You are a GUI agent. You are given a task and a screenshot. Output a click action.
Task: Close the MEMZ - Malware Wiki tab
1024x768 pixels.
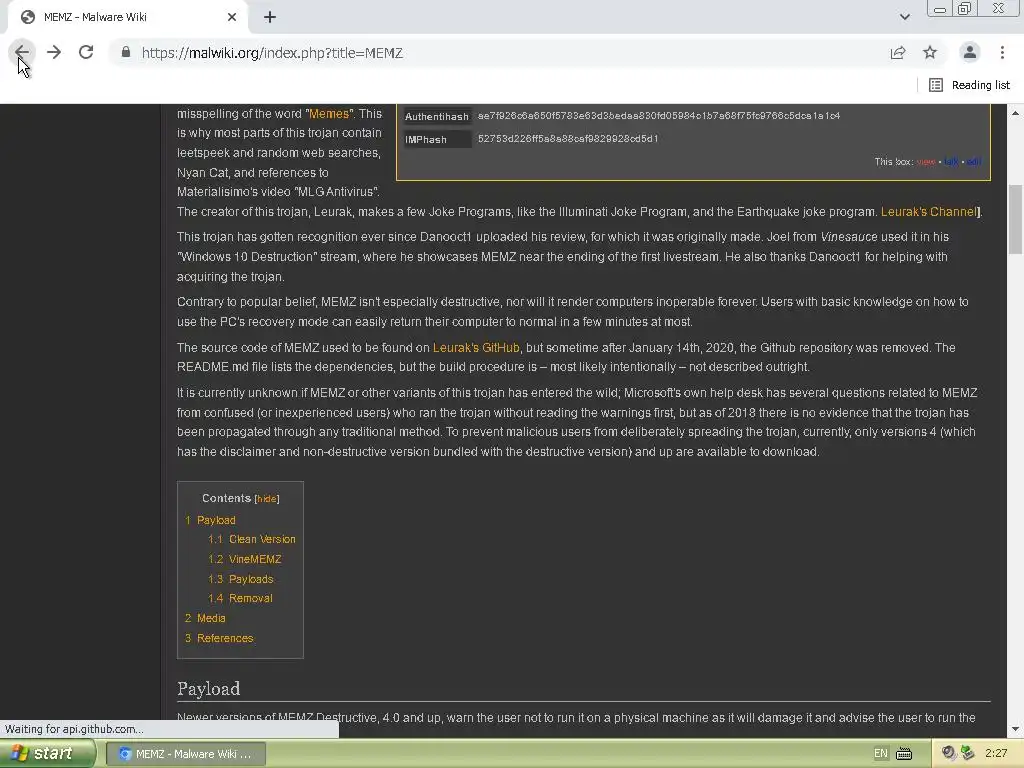(x=232, y=17)
